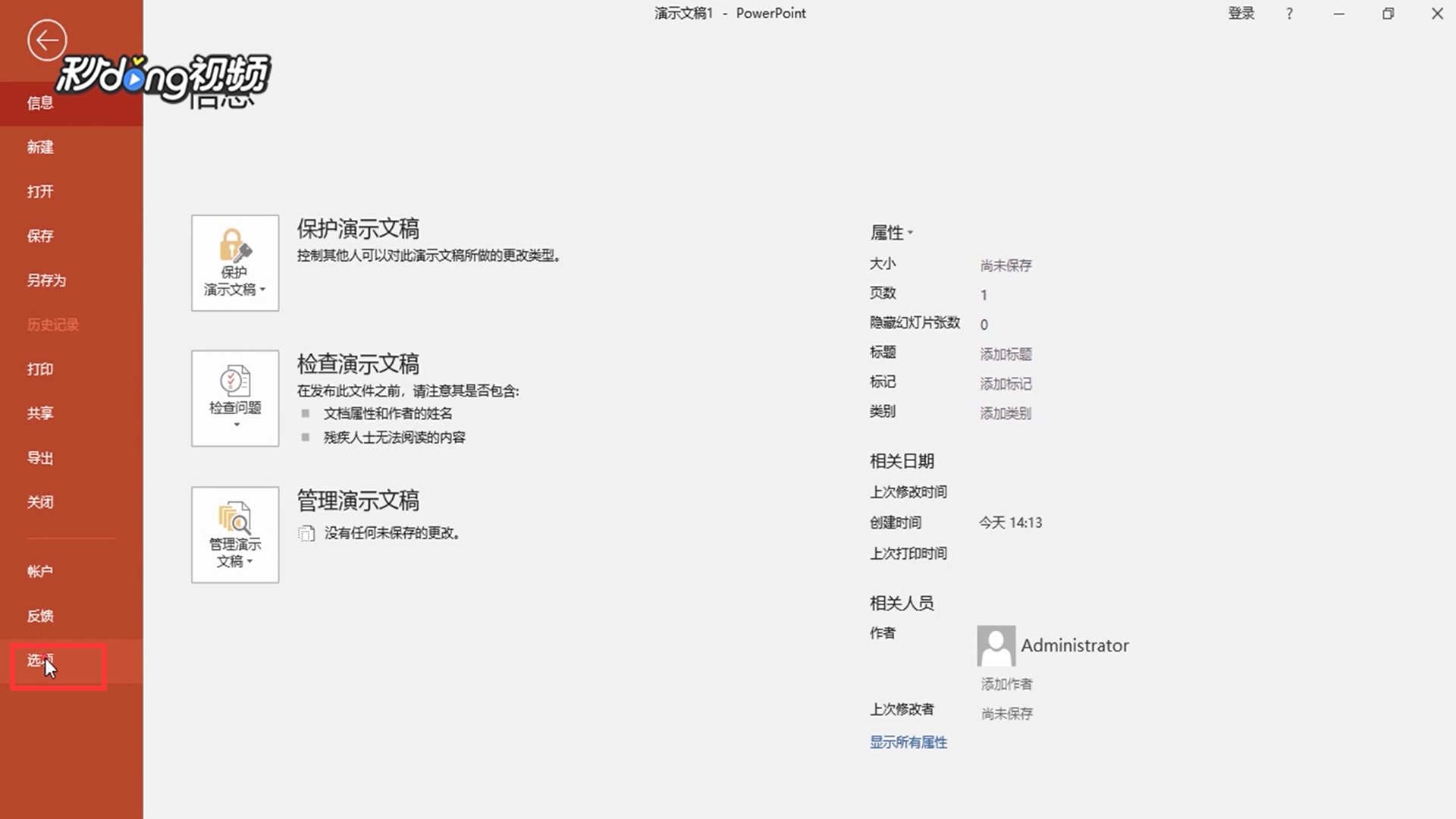Open the 检查问题 inspect button

tap(235, 398)
